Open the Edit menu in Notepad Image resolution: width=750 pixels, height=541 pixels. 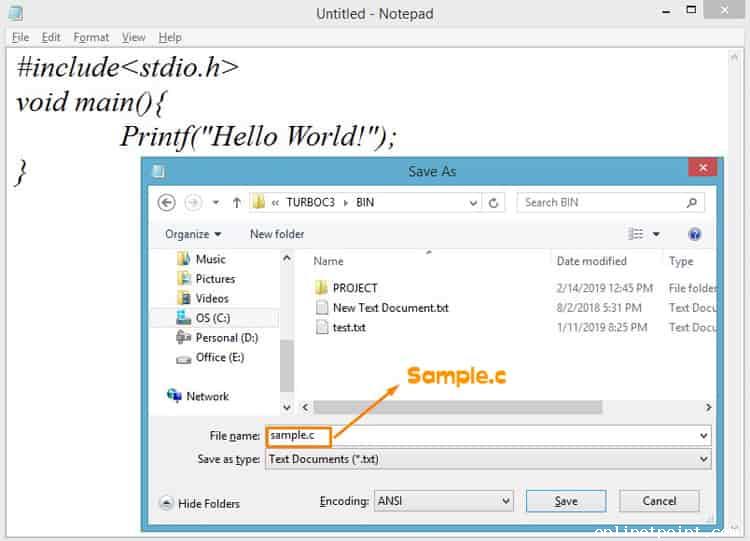[x=51, y=37]
